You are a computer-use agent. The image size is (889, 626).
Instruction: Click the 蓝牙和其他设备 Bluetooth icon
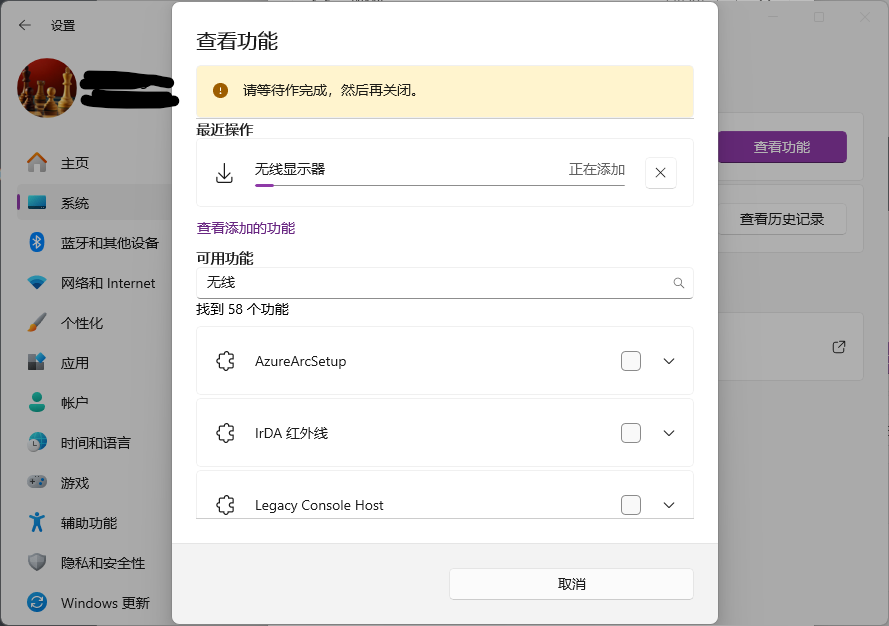(37, 243)
